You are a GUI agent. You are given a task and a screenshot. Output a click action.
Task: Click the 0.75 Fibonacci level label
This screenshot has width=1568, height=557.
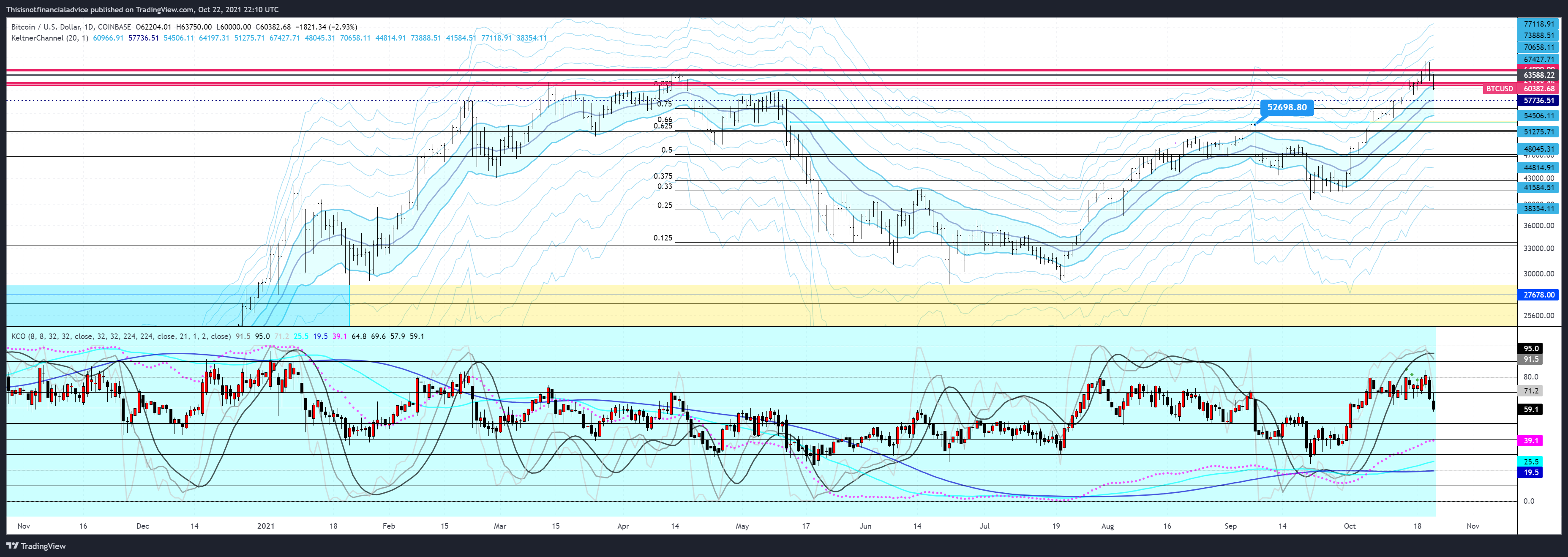coord(665,104)
